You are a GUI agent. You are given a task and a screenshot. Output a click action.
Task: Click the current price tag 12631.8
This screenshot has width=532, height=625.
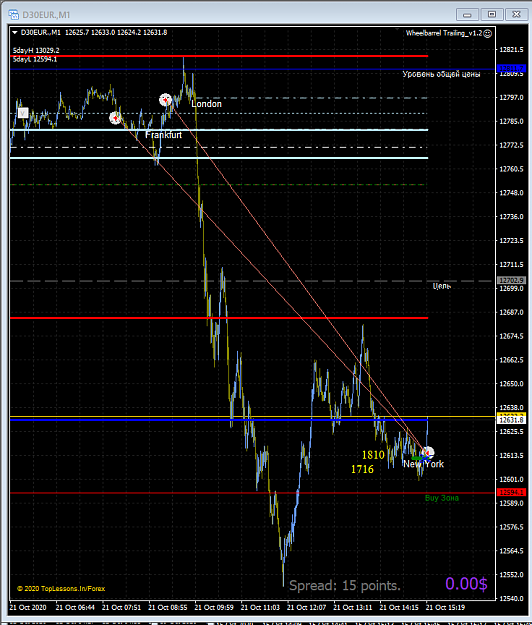(x=512, y=420)
